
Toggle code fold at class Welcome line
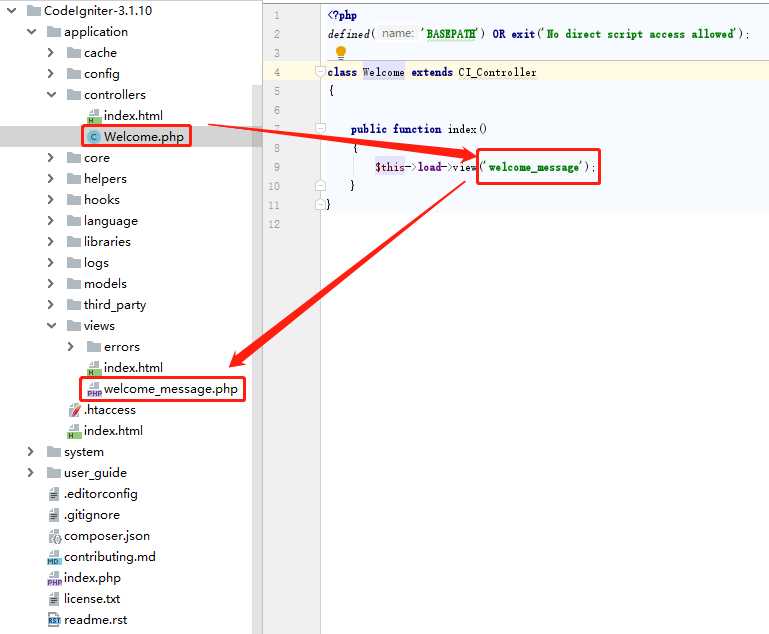320,72
